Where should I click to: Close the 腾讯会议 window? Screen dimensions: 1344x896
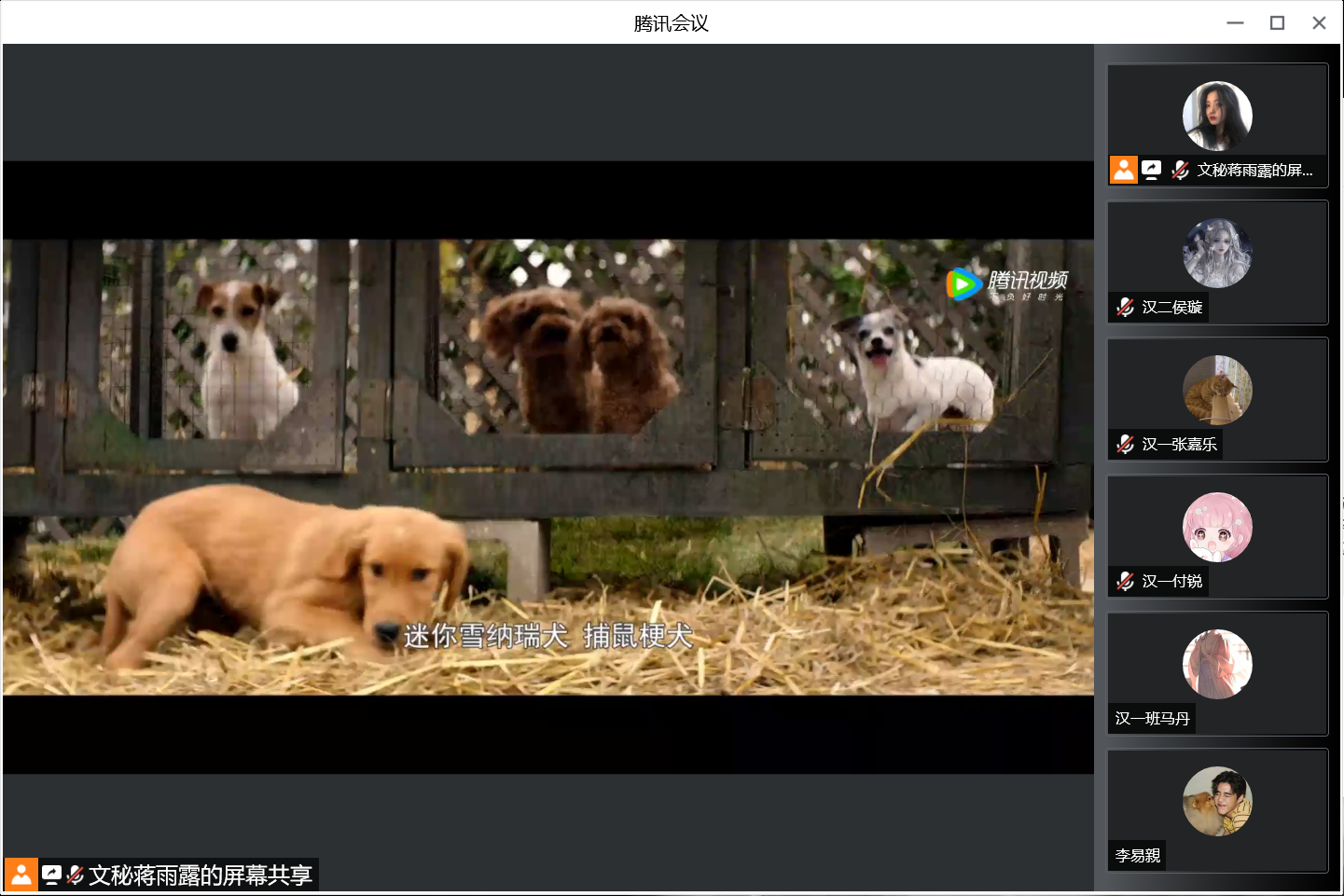click(1319, 23)
